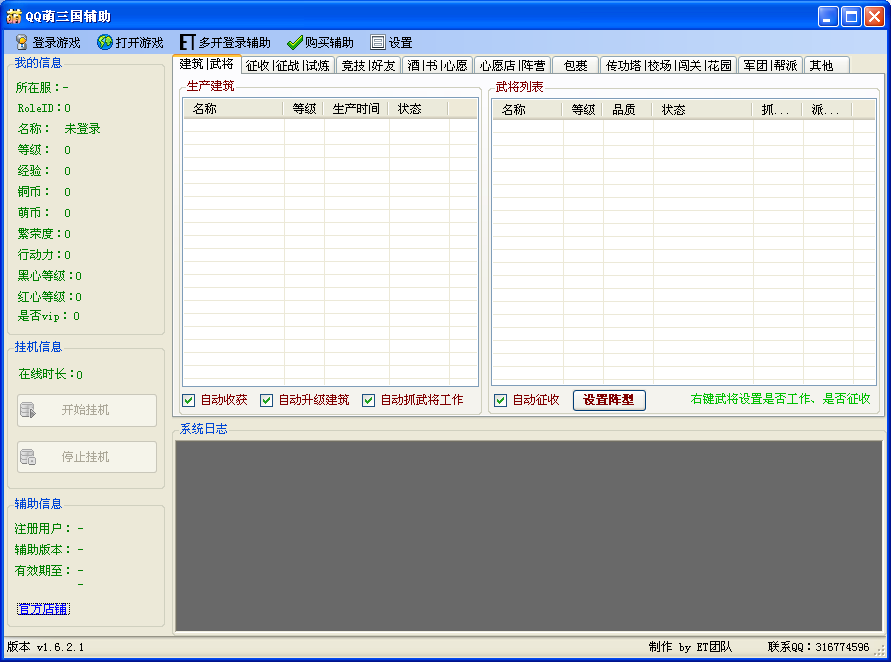Screen dimensions: 891x662
Task: Switch to the 建筑|武将 tab
Action: pos(207,64)
